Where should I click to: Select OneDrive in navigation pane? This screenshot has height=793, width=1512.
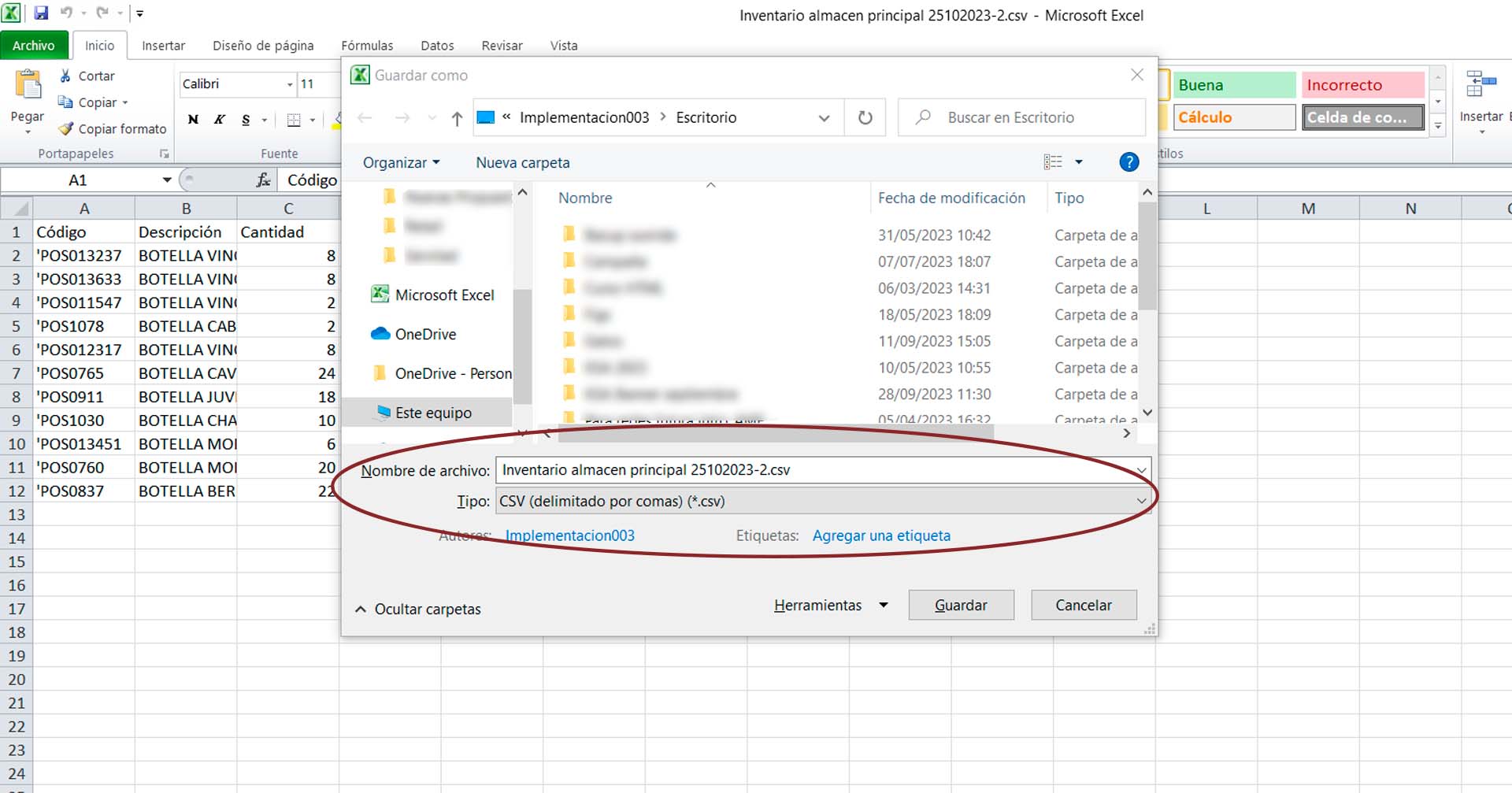425,334
